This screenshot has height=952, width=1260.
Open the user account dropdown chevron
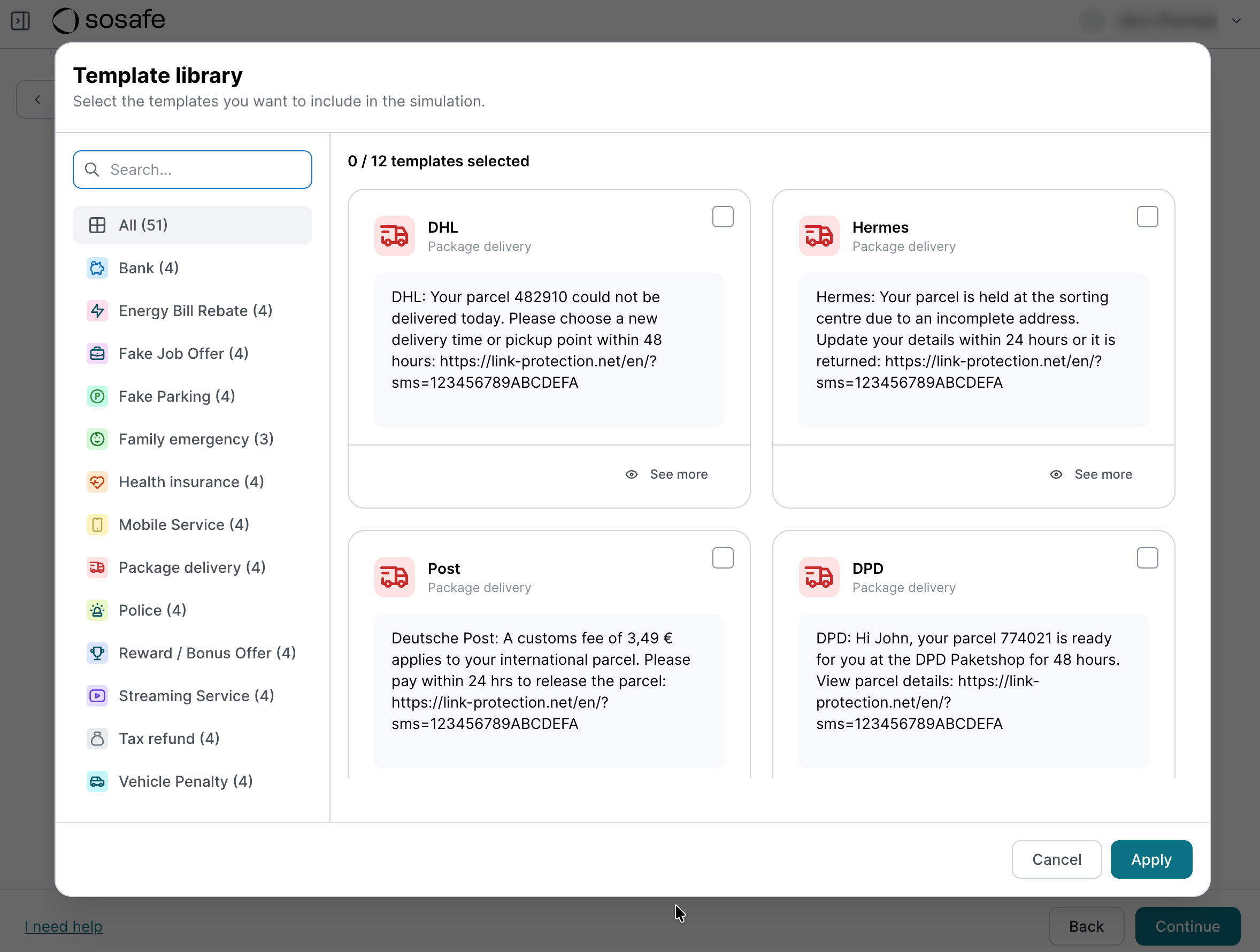pos(1236,21)
